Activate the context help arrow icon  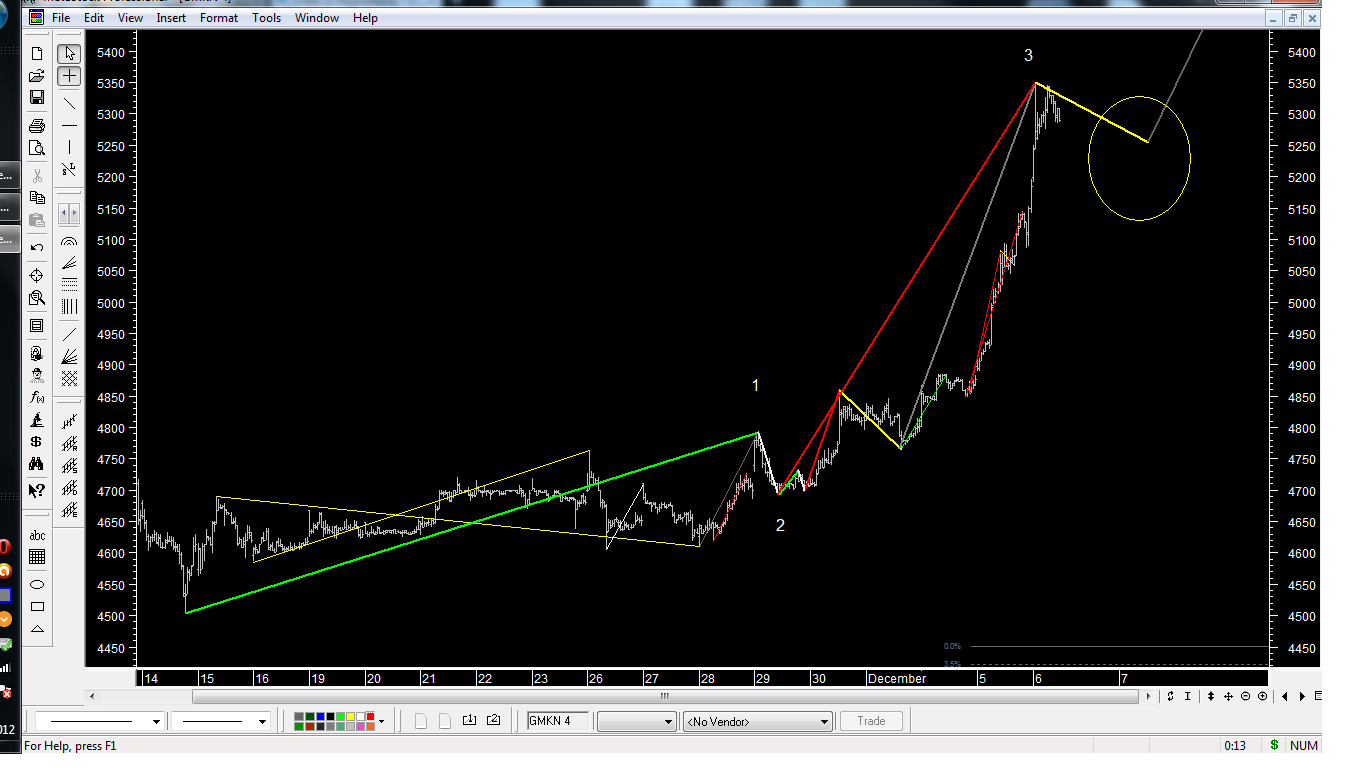coord(37,490)
